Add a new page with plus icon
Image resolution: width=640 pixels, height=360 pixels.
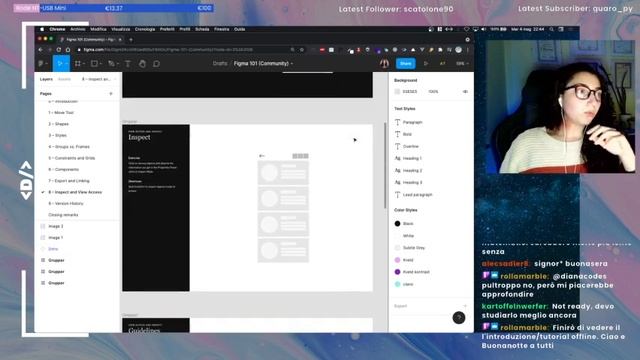111,94
